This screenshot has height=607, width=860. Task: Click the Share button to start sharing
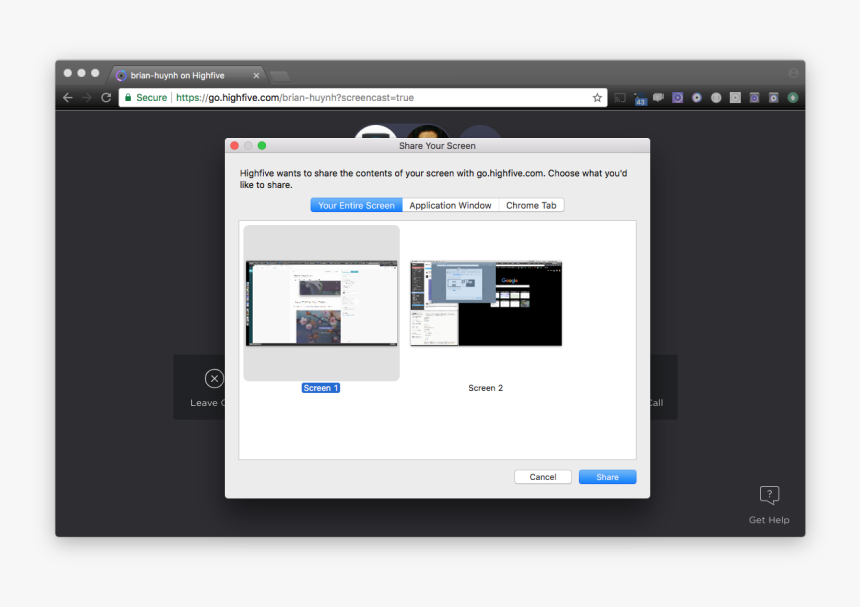point(607,476)
